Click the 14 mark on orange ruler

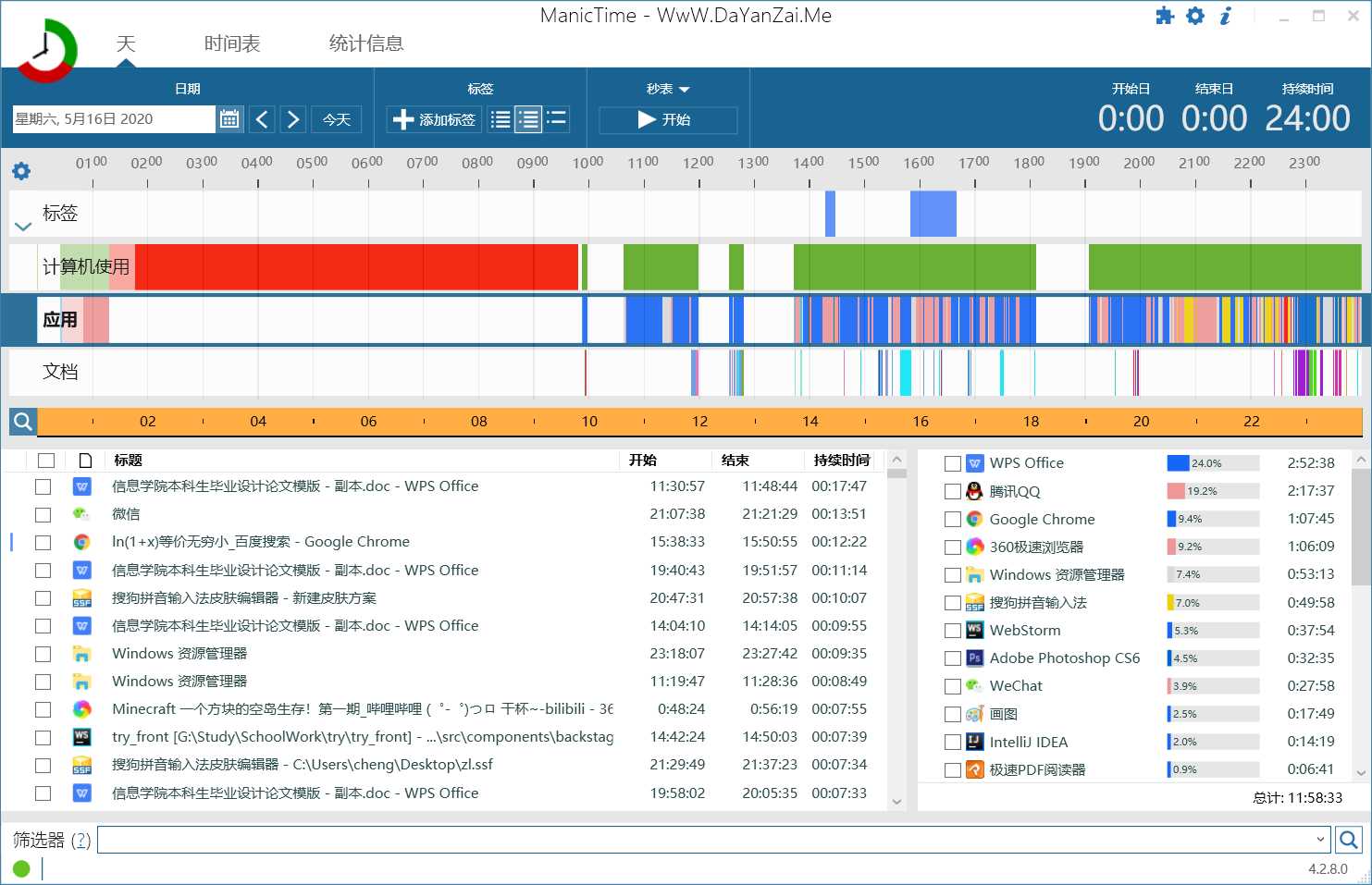pos(810,422)
